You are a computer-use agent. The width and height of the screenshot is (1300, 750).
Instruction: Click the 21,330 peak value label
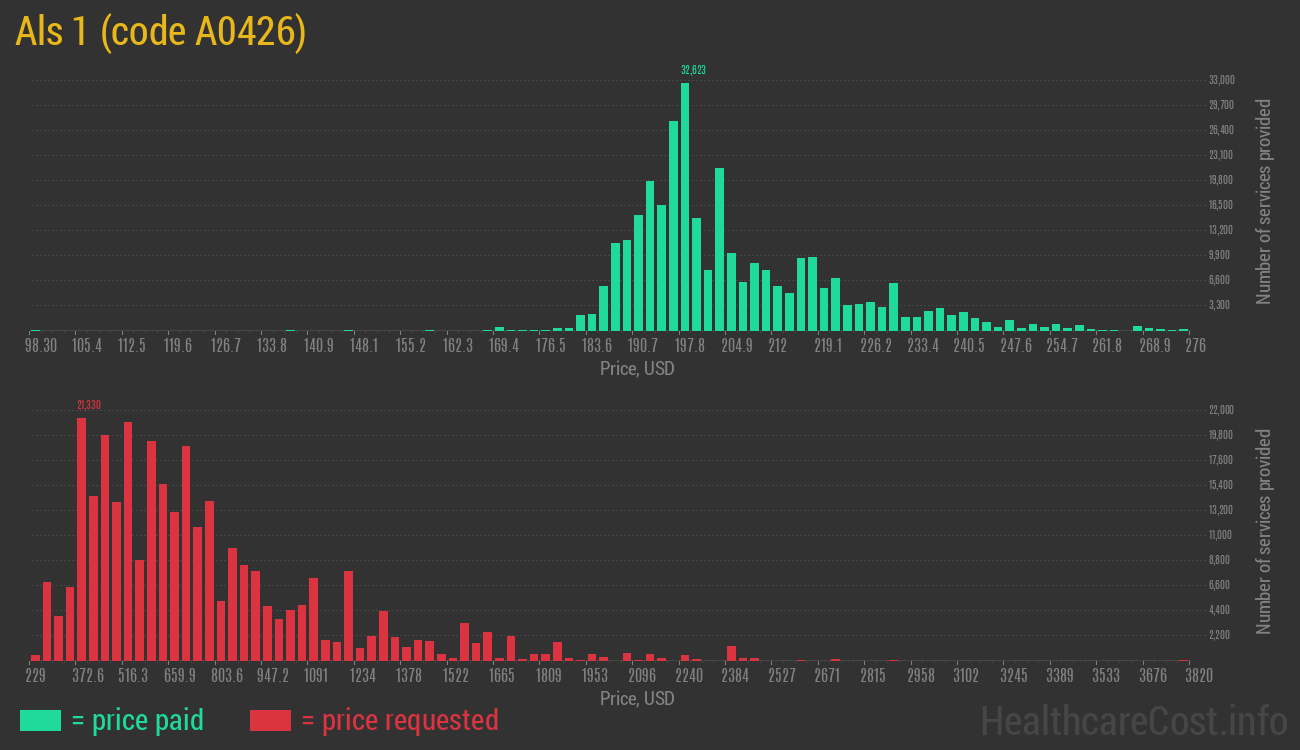(x=88, y=405)
